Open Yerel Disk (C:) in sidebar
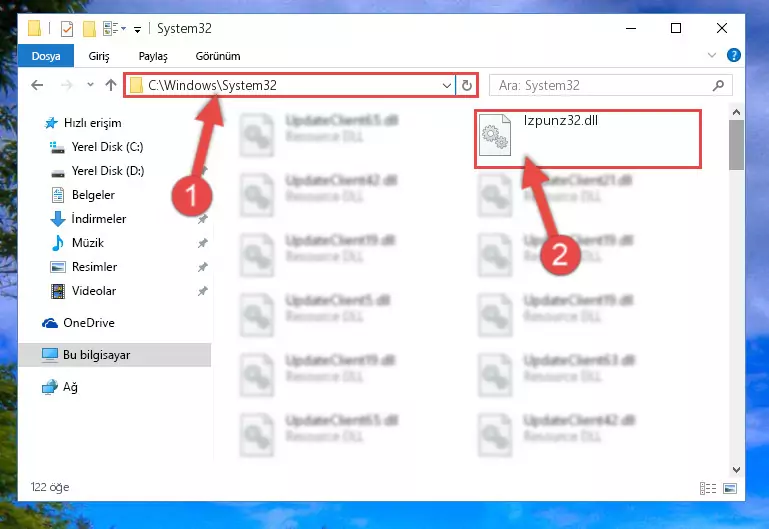The height and width of the screenshot is (529, 769). pyautogui.click(x=107, y=147)
